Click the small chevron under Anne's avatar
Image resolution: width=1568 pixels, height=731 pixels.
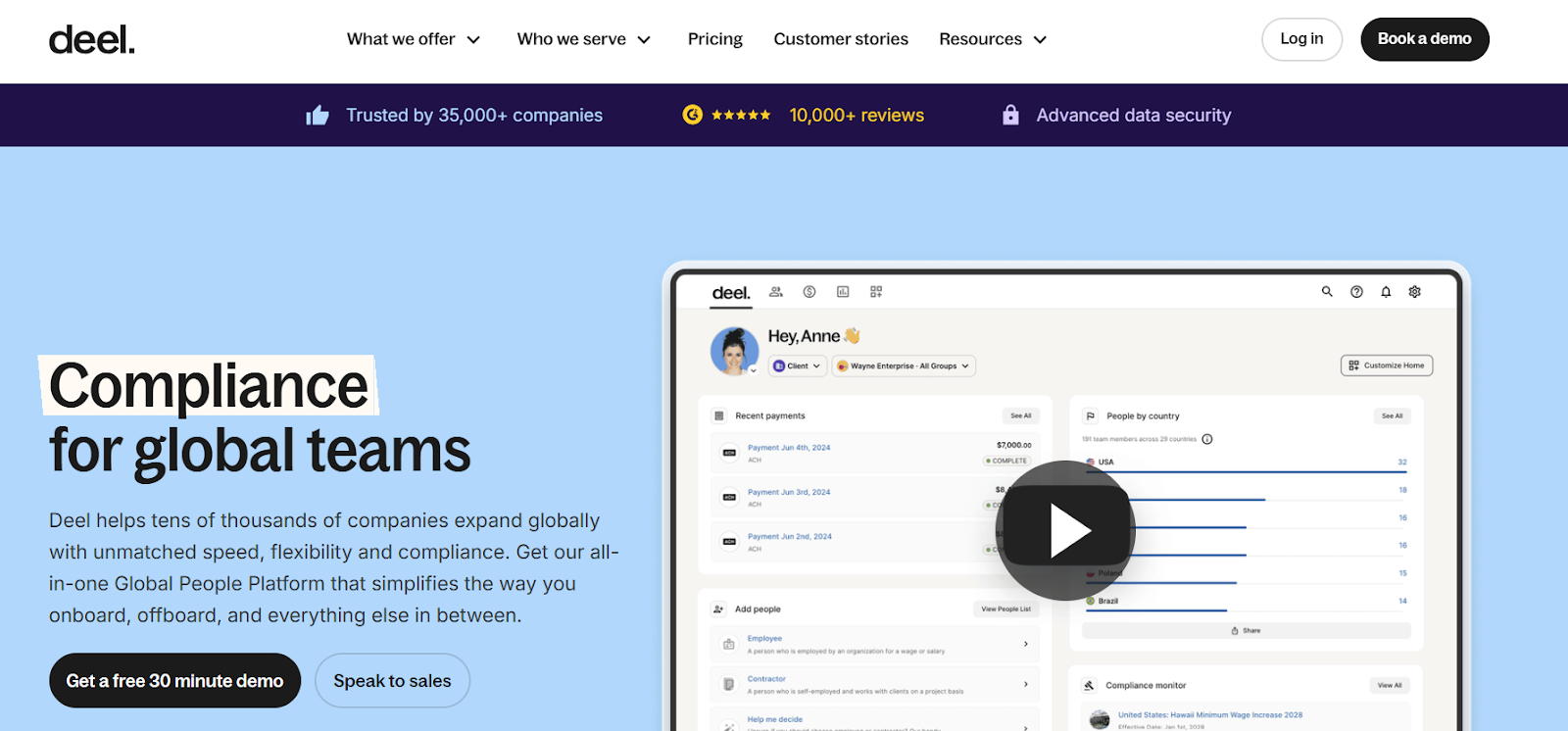click(754, 370)
